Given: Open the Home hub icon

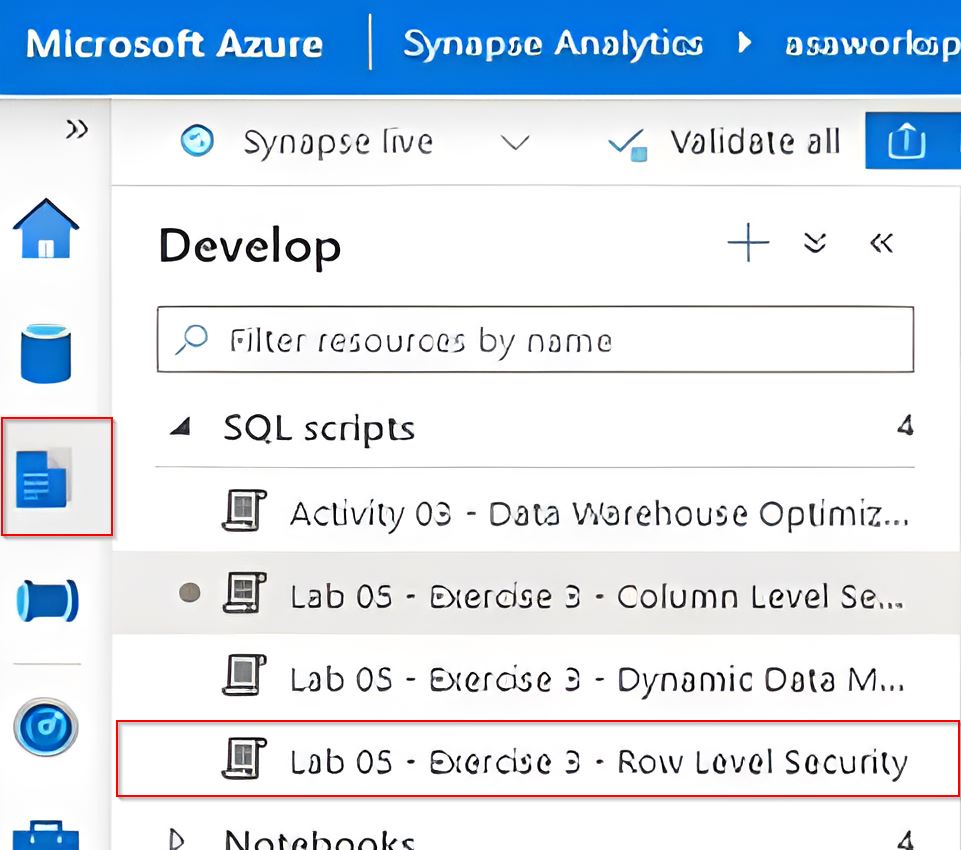Looking at the screenshot, I should tap(45, 231).
